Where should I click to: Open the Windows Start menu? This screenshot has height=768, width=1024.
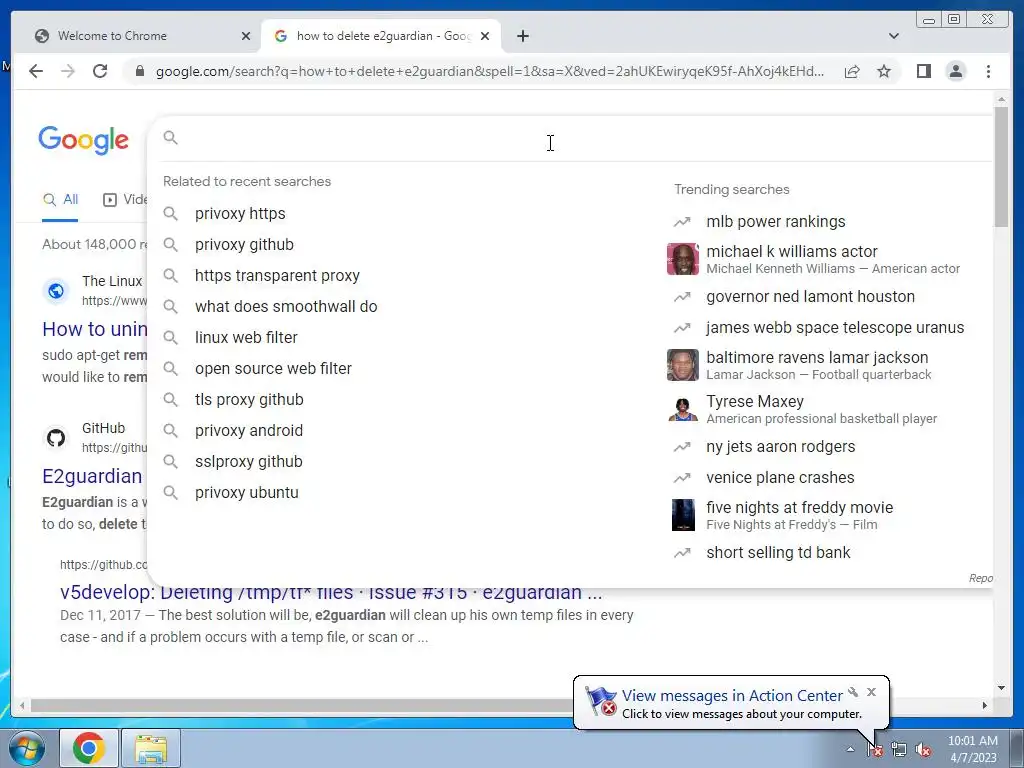(26, 748)
